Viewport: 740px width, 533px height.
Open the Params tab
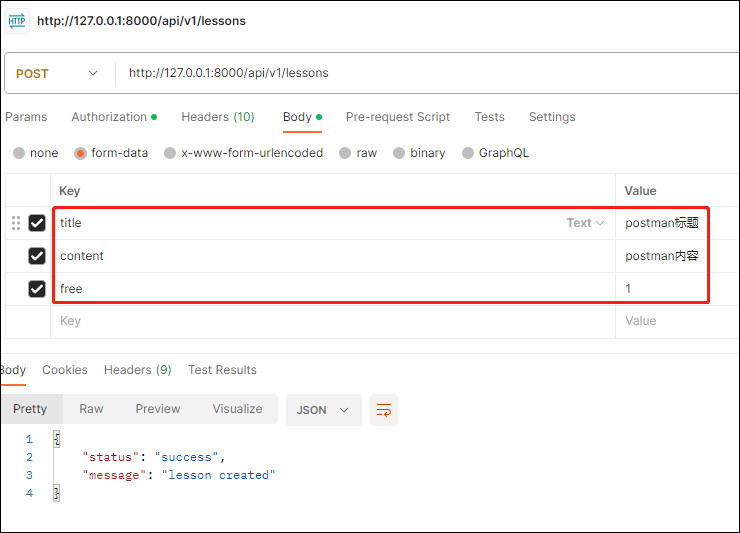[x=26, y=117]
